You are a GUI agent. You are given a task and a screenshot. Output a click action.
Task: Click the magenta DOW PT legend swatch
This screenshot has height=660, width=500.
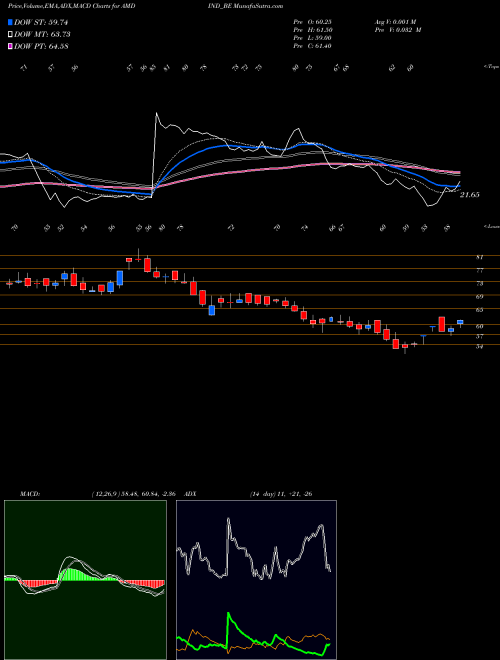coord(11,46)
